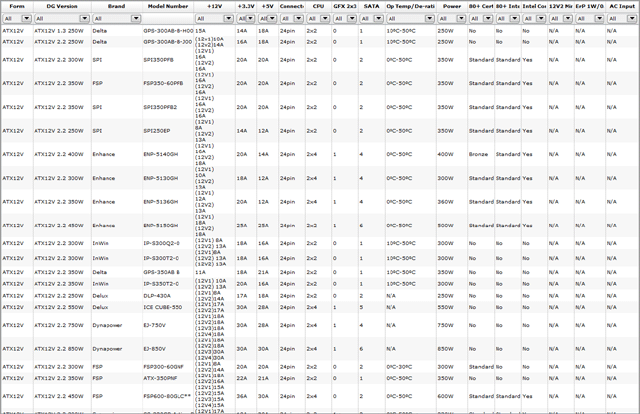Open the SATA filter dropdown
Image resolution: width=640 pixels, height=414 pixels.
[371, 18]
